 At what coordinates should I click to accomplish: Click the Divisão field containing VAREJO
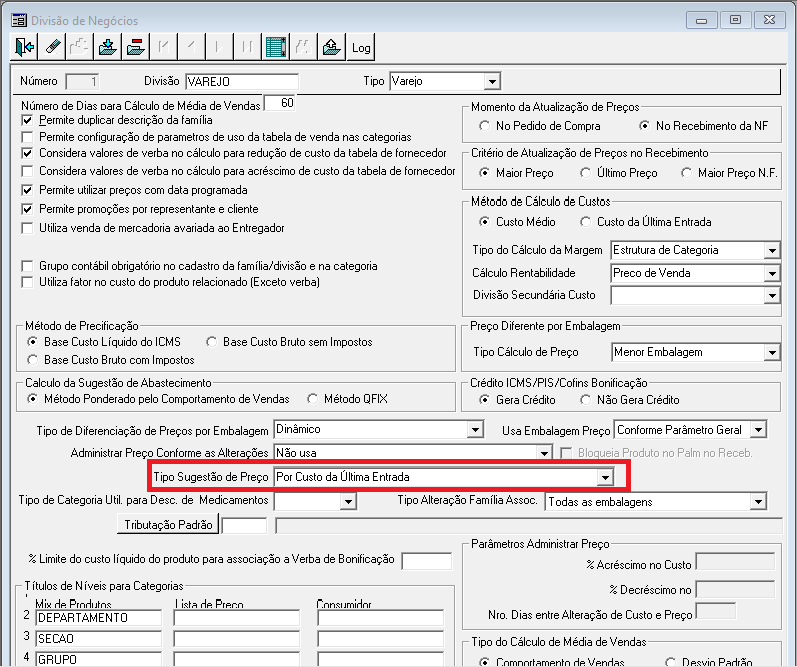point(242,81)
